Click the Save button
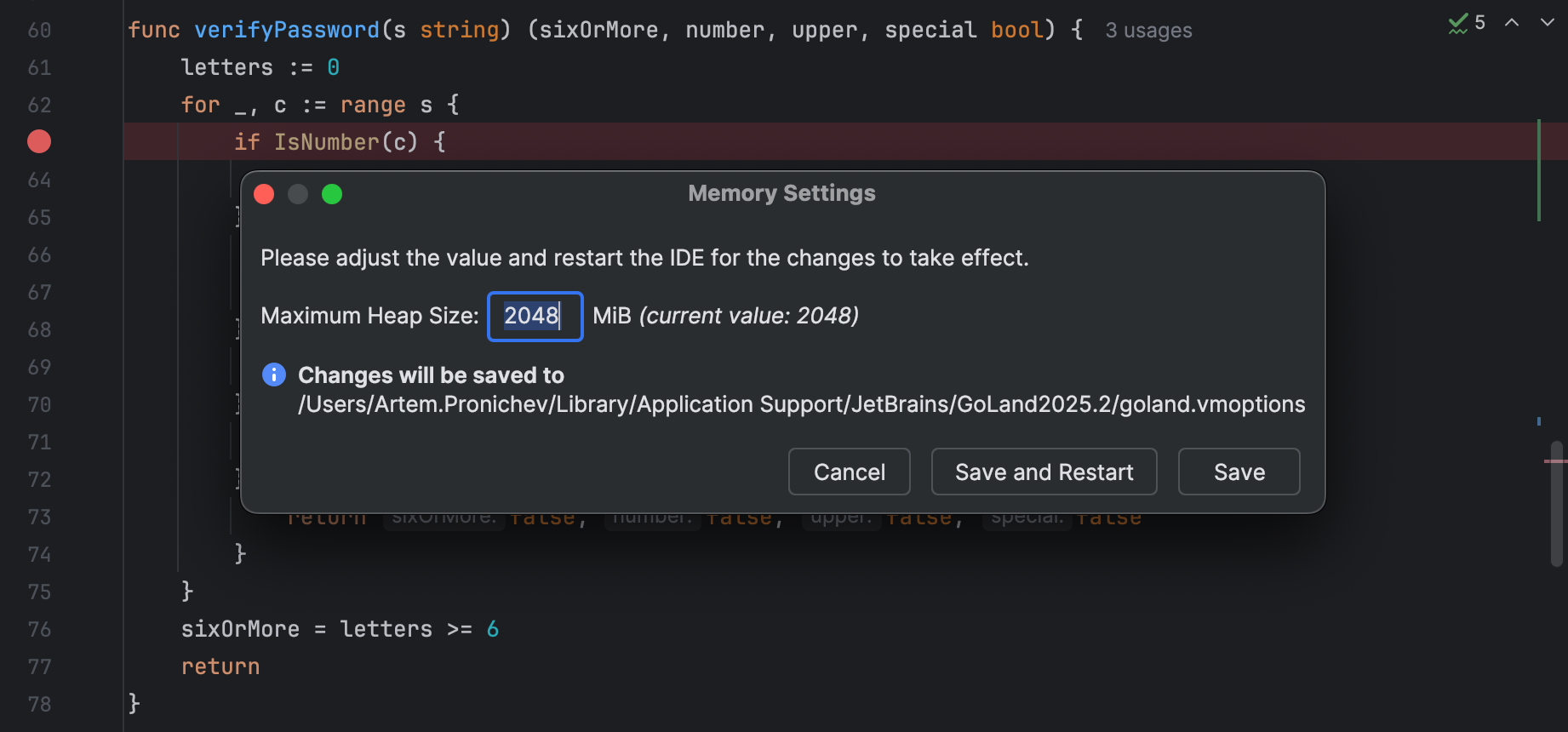This screenshot has width=1568, height=732. [1239, 472]
